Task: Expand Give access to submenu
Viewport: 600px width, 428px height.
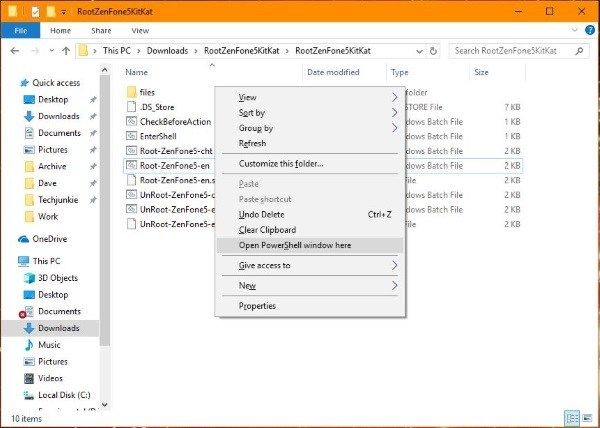Action: coord(311,265)
